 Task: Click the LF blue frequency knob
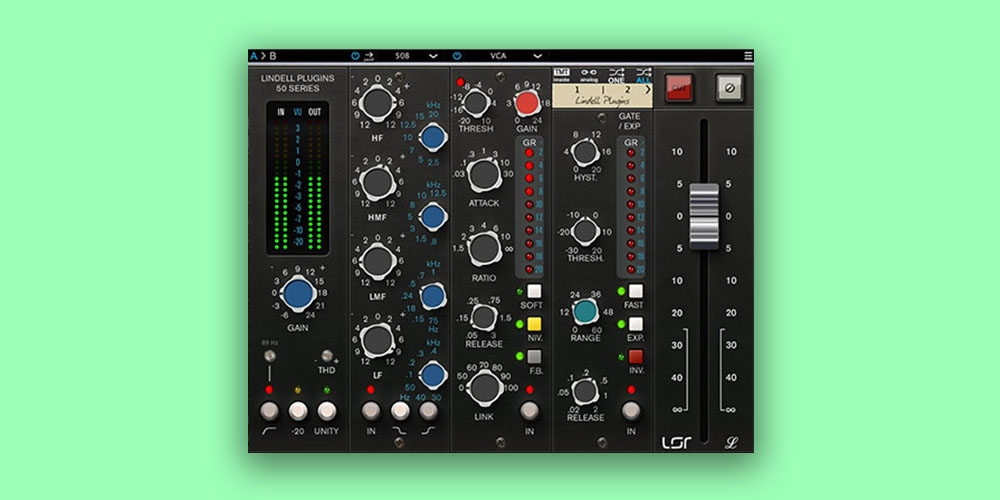pos(433,375)
